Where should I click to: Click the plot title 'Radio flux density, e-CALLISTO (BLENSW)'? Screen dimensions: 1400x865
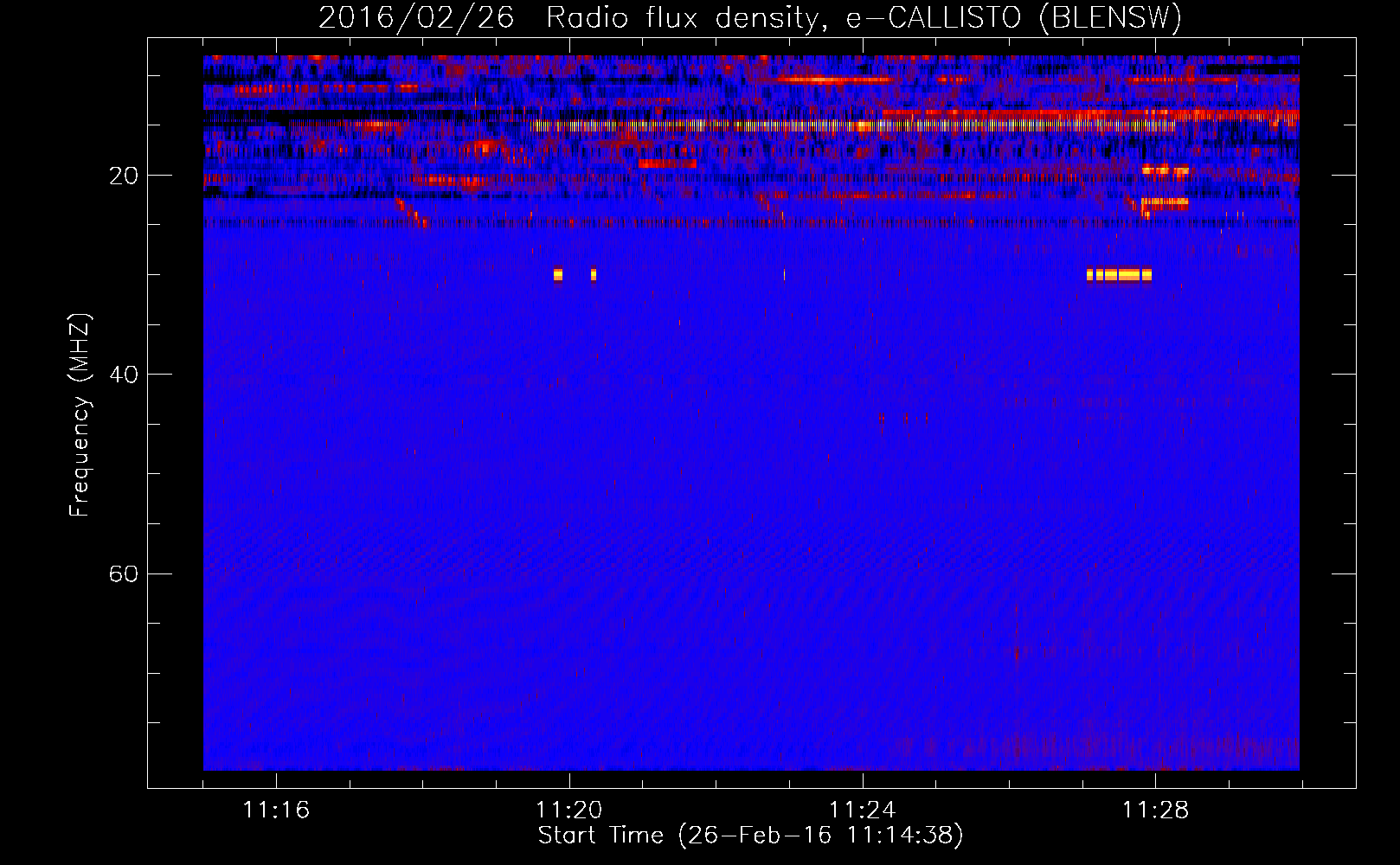[x=864, y=18]
